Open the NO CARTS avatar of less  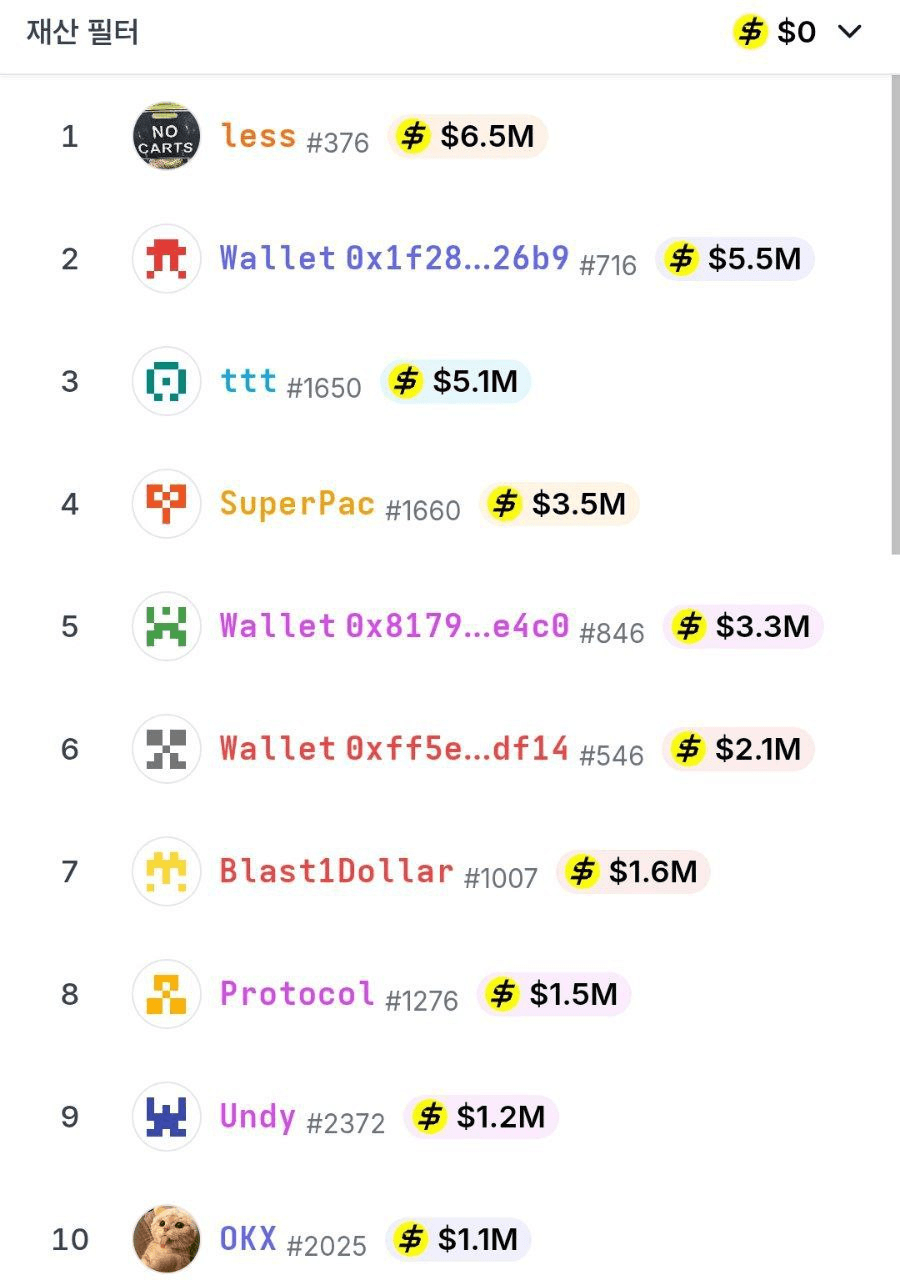[x=166, y=135]
